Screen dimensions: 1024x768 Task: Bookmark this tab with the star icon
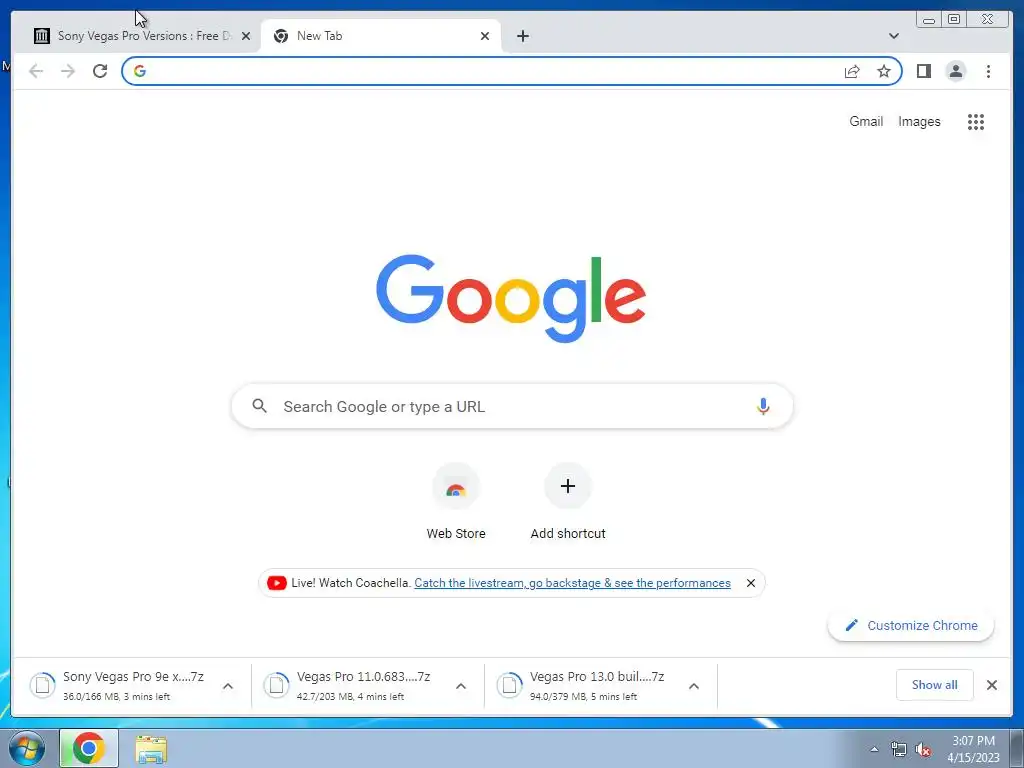coord(884,71)
